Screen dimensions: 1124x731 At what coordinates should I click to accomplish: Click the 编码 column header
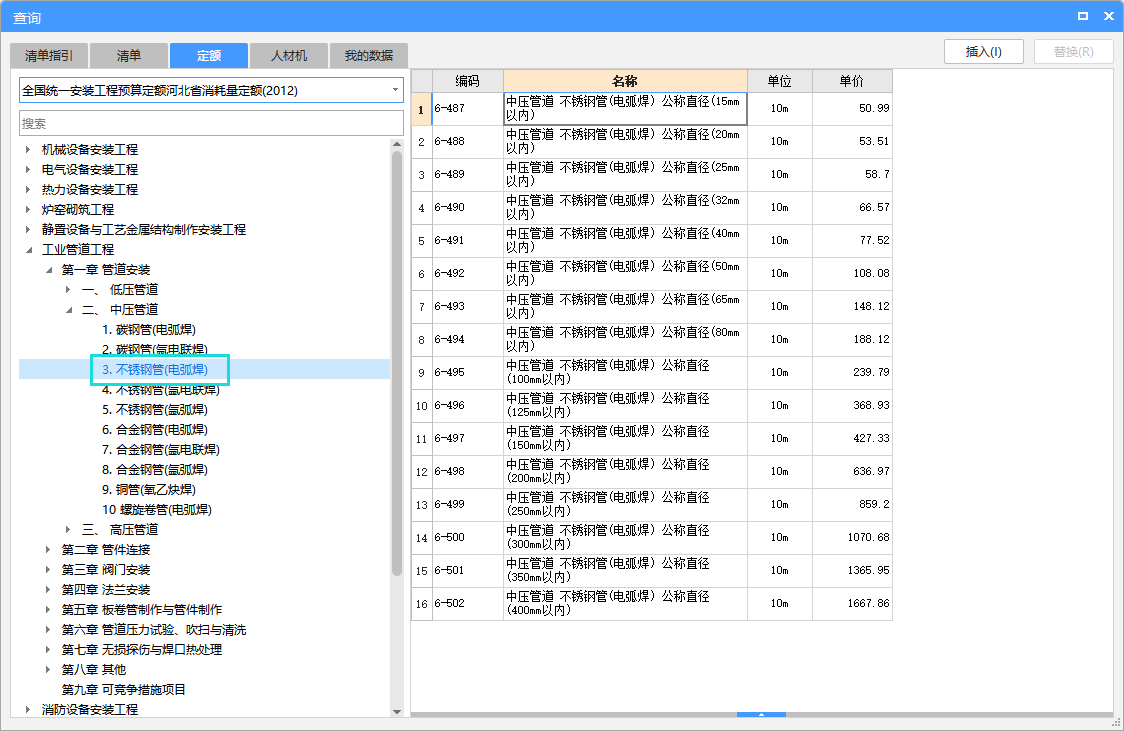(x=467, y=81)
